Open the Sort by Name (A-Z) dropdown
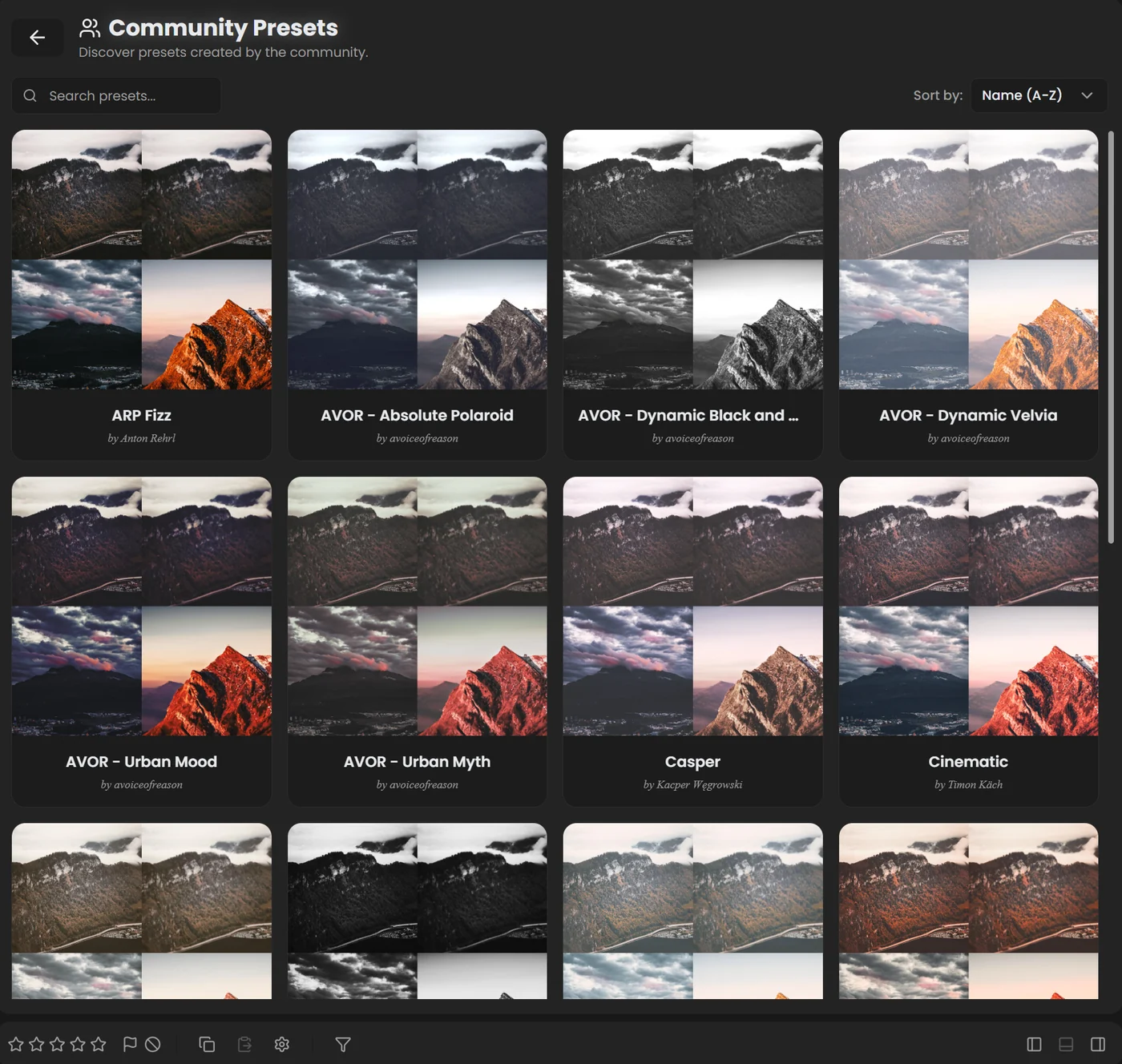 pyautogui.click(x=1039, y=95)
